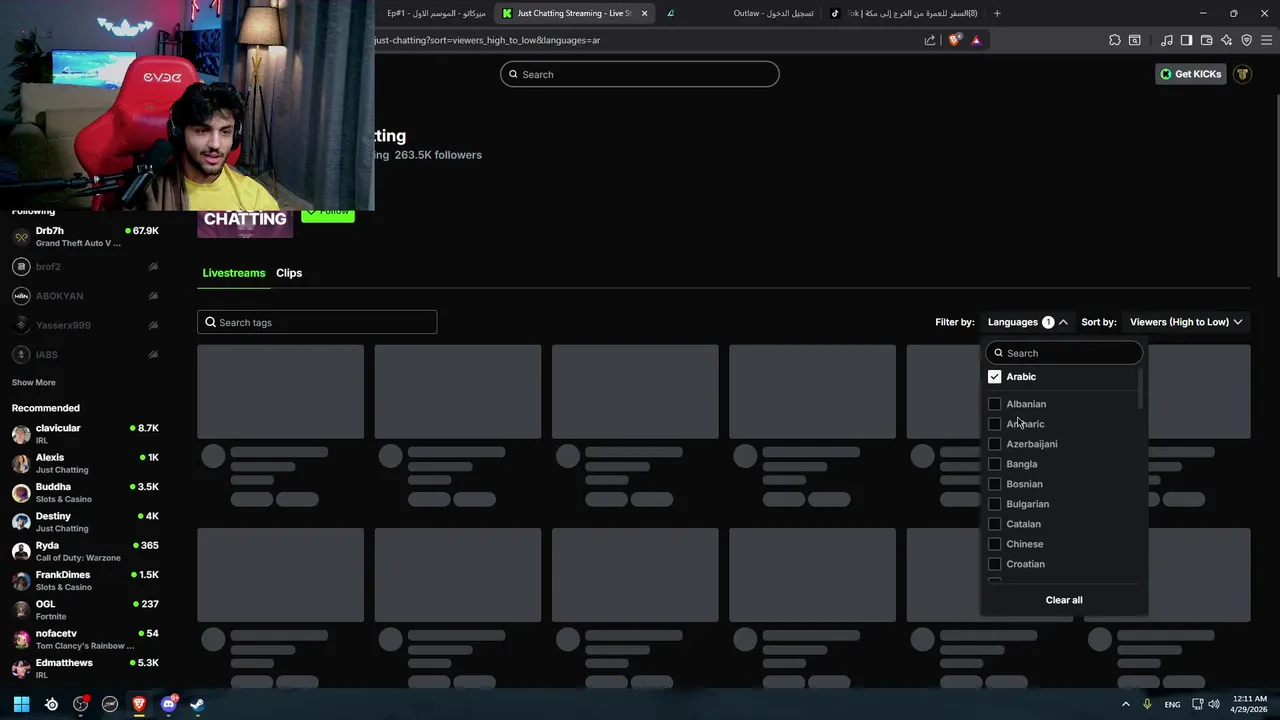Screen dimensions: 1280x720
Task: Click the ABOKYAN channel avatar
Action: pyautogui.click(x=21, y=296)
